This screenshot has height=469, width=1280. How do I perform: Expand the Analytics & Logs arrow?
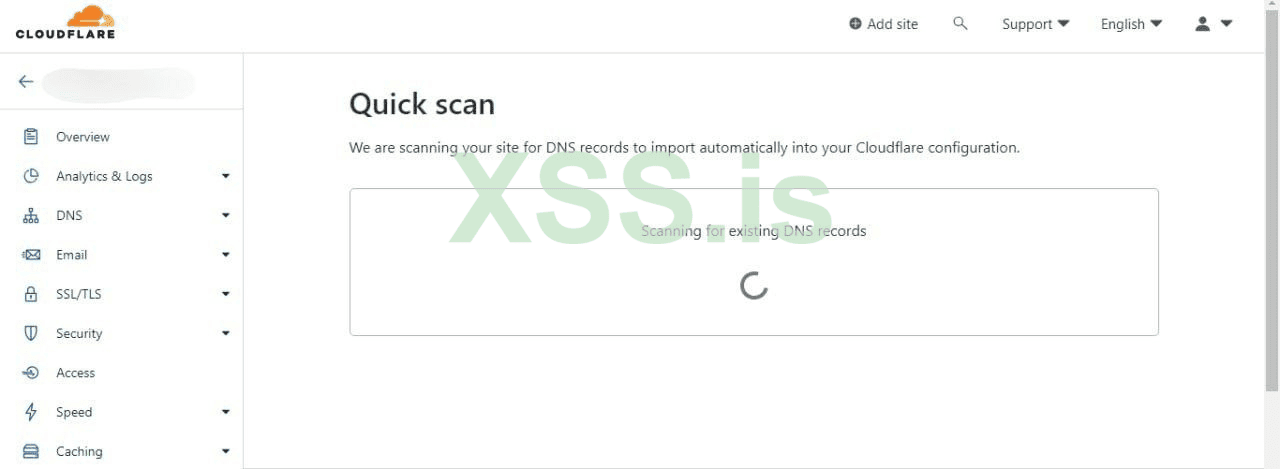tap(225, 176)
